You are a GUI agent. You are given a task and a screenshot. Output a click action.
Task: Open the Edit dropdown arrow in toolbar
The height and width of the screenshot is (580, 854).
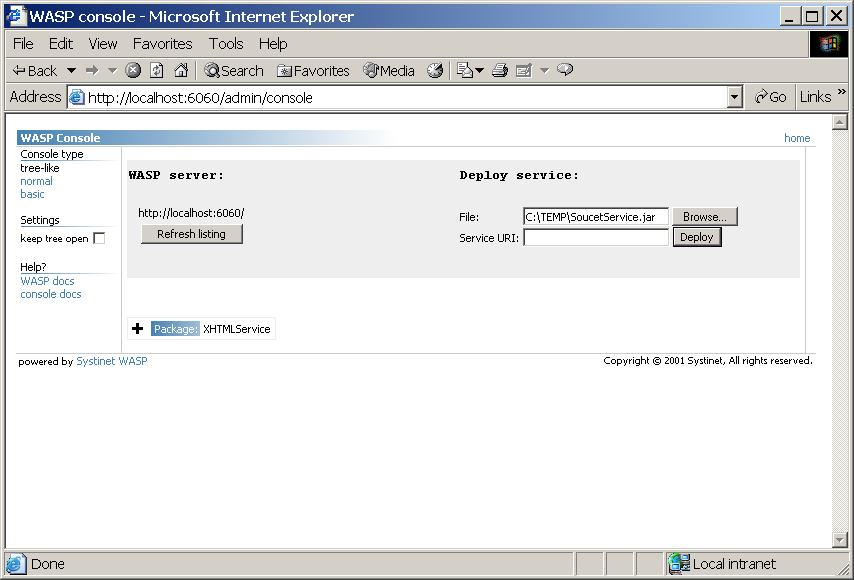click(x=545, y=71)
